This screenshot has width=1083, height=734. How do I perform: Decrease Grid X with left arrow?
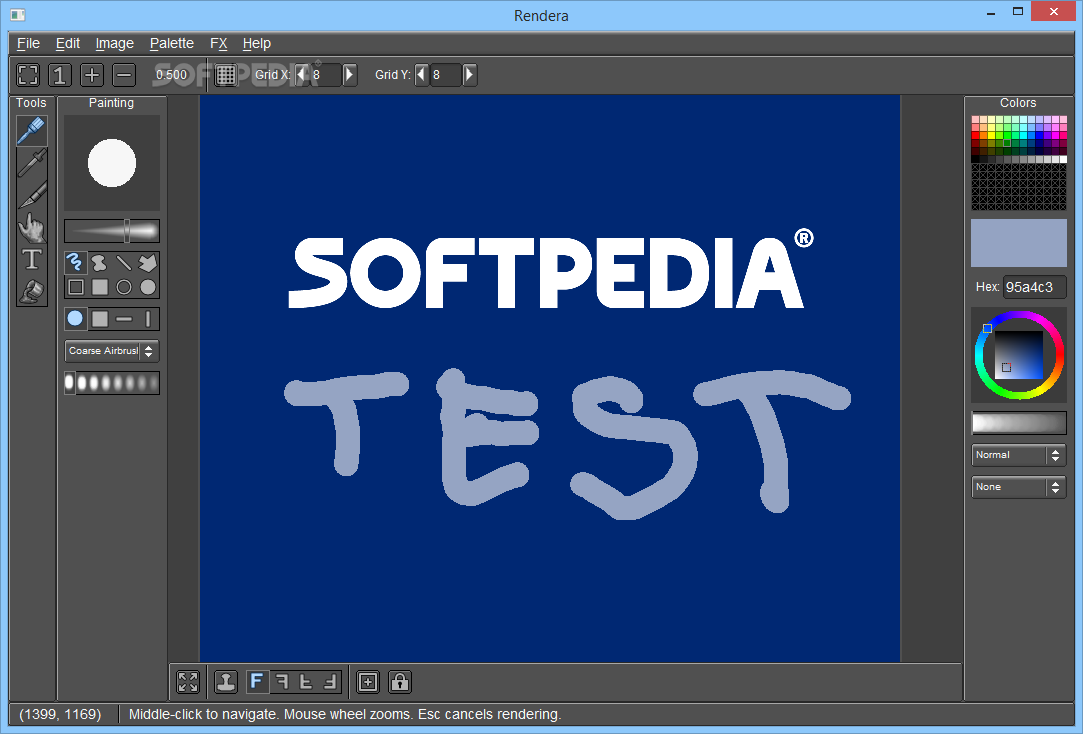[x=301, y=75]
